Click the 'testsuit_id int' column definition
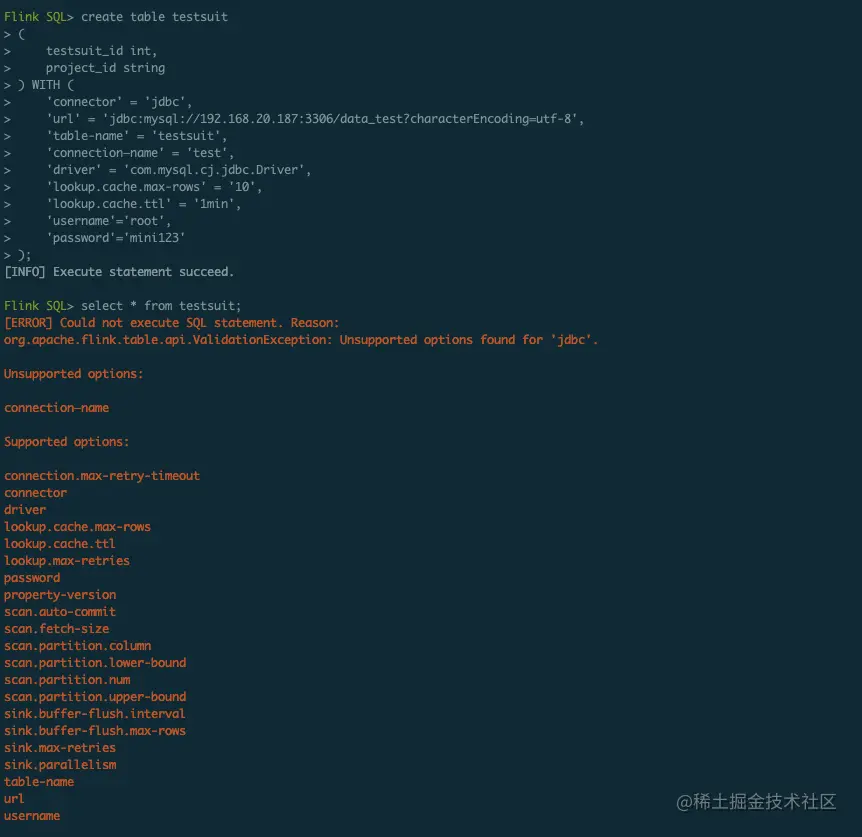 101,51
